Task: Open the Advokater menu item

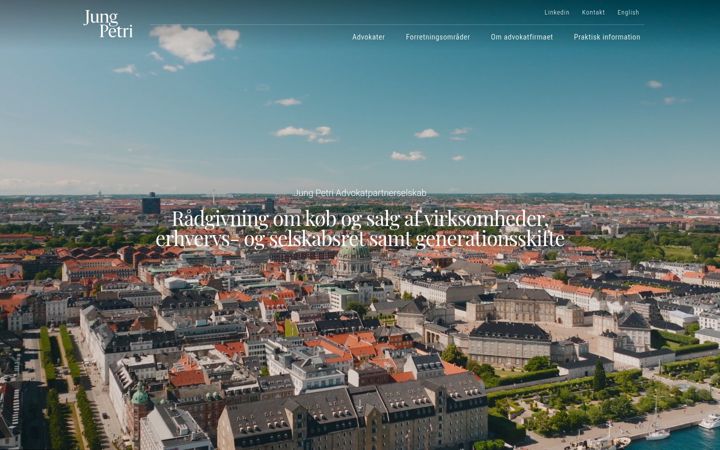Action: (368, 37)
